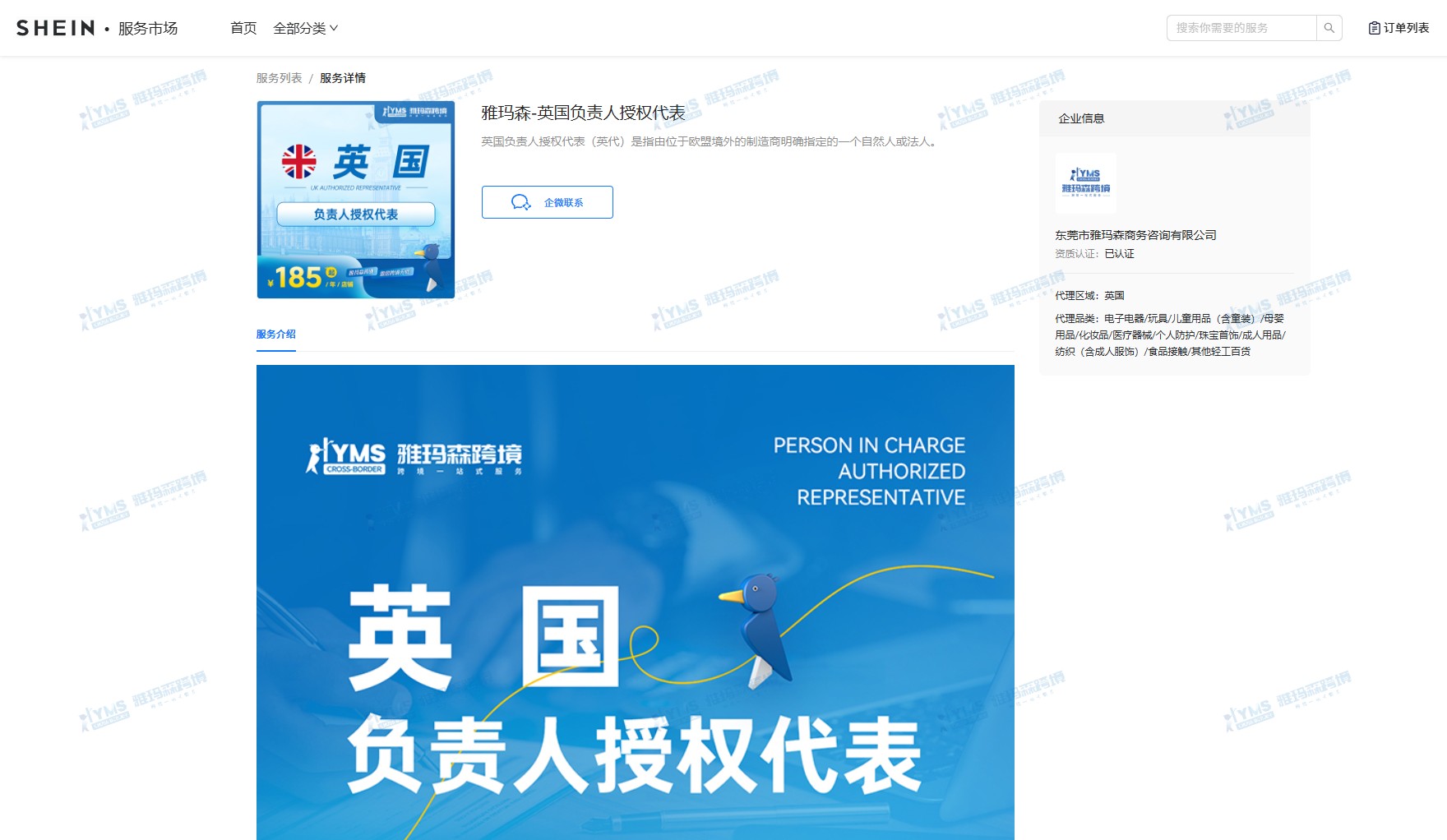The height and width of the screenshot is (840, 1447).
Task: Click the YMS company logo in 企业信息
Action: pyautogui.click(x=1085, y=182)
